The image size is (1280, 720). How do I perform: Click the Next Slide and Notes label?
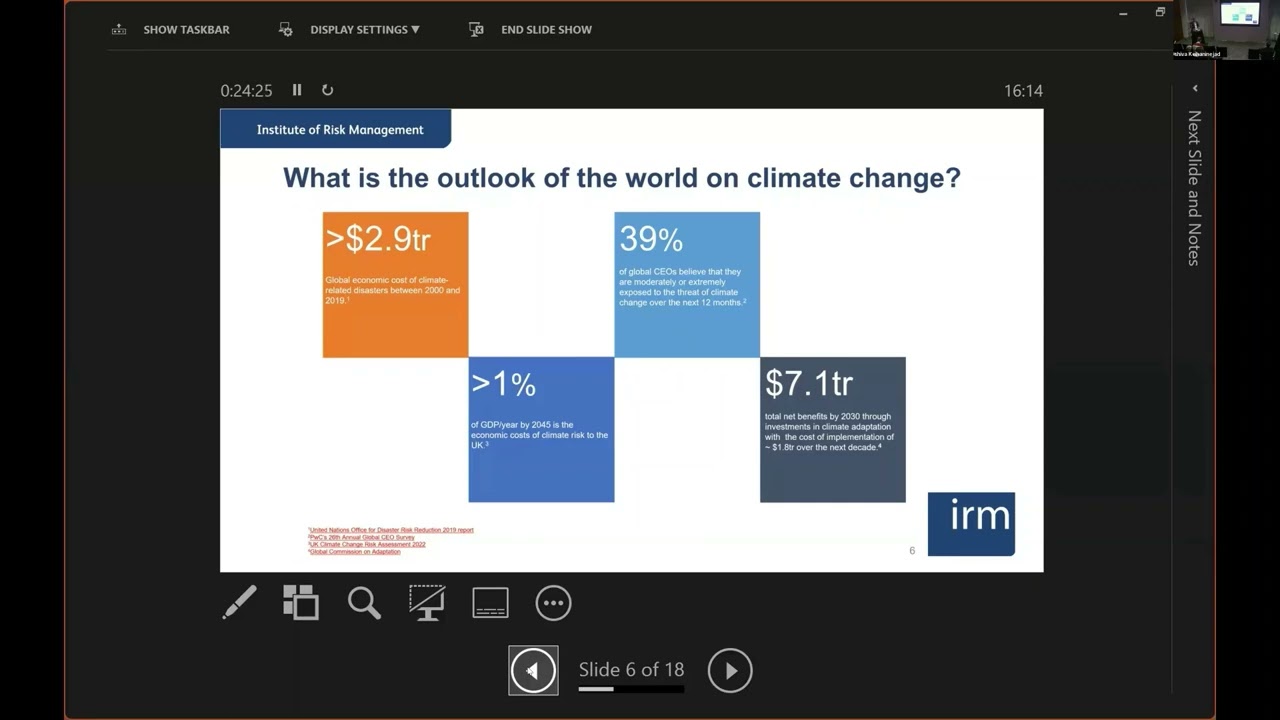point(1194,187)
